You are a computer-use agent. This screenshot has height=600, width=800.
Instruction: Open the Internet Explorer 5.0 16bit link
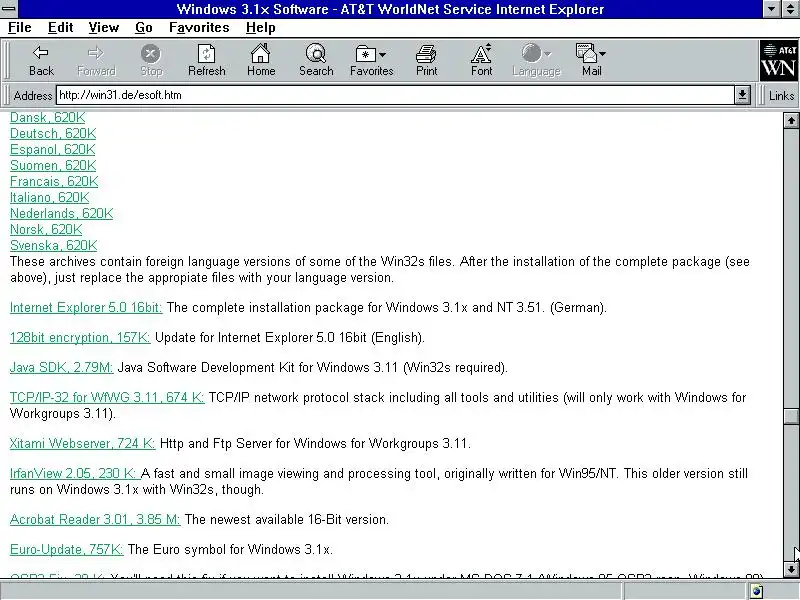point(86,308)
